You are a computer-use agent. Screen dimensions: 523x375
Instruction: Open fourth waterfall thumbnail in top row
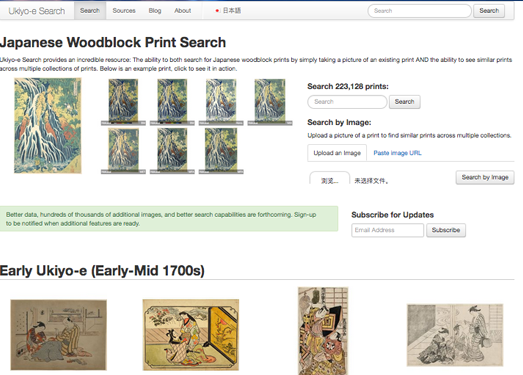pyautogui.click(x=270, y=102)
